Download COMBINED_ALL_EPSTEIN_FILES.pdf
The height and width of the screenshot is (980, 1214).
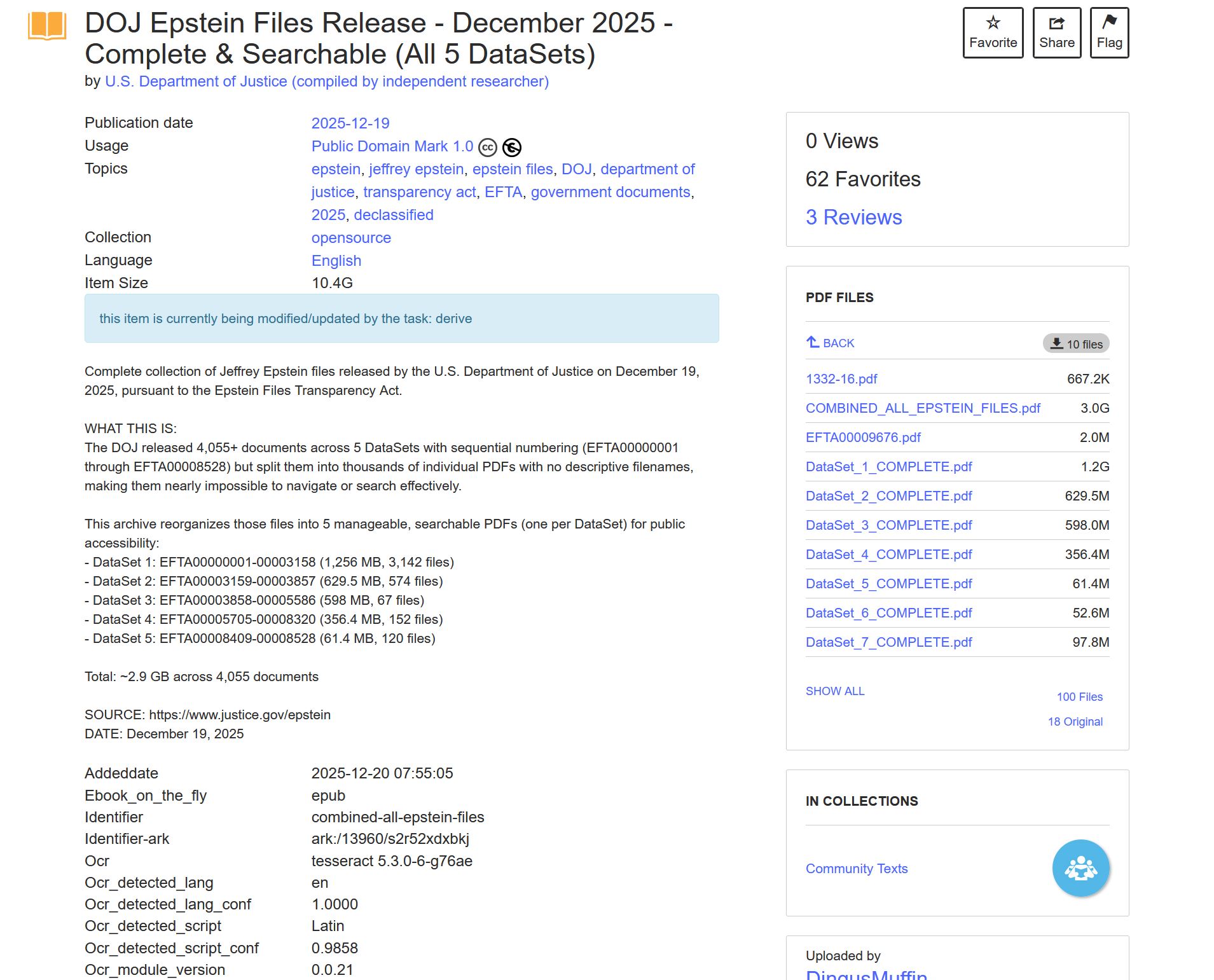coord(923,408)
